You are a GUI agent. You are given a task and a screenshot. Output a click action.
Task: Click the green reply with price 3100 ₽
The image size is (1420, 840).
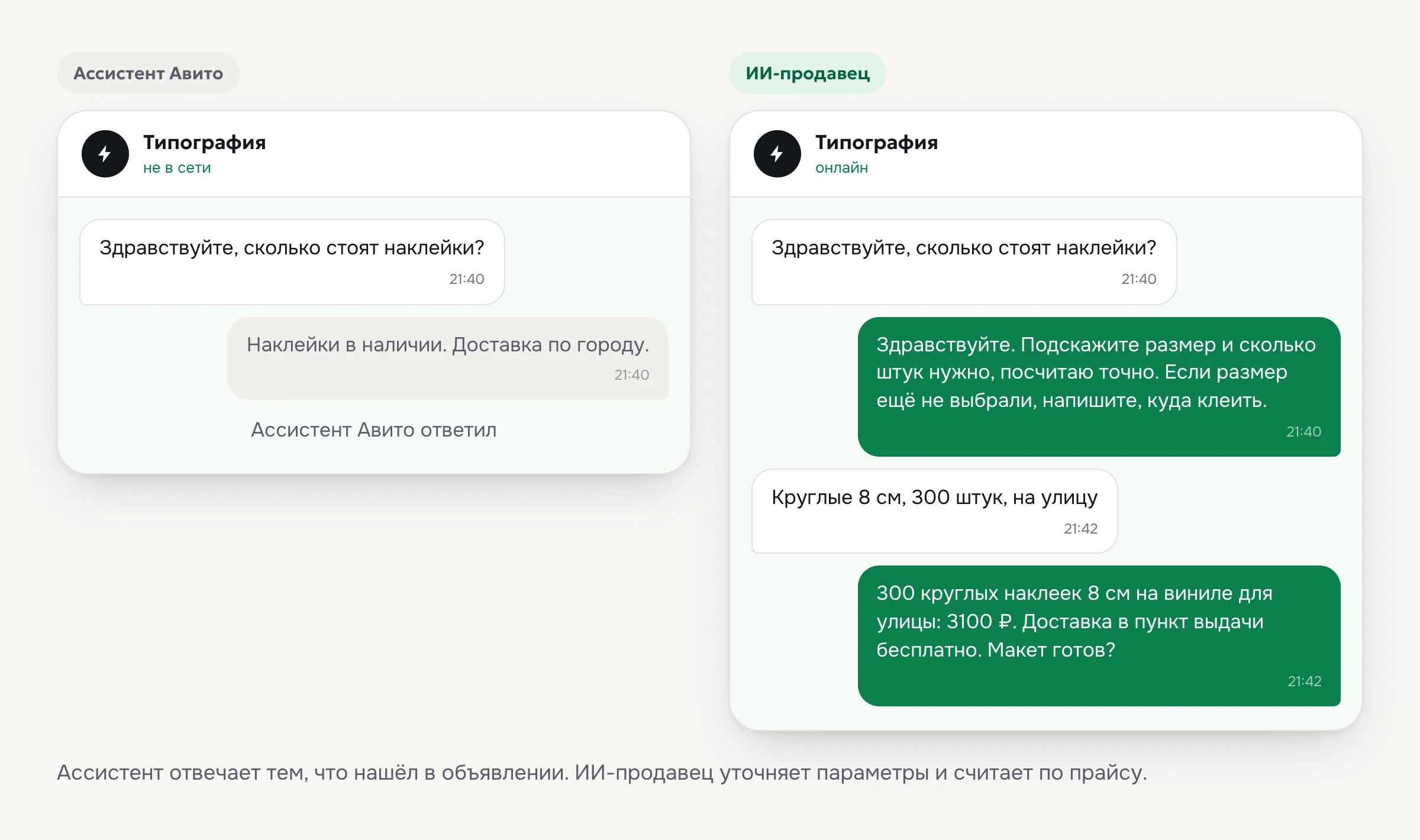[x=1099, y=636]
